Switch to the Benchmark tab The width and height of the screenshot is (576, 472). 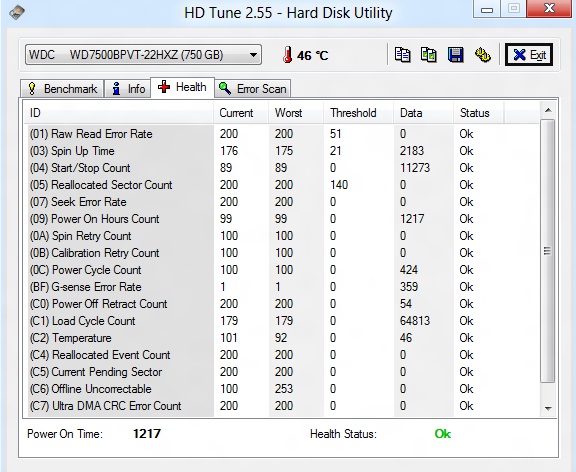[x=62, y=89]
